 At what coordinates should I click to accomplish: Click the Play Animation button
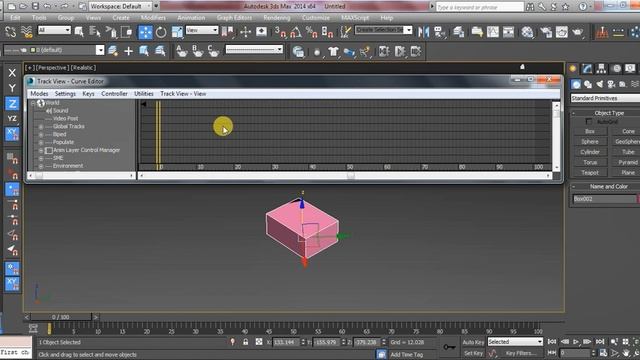point(576,342)
